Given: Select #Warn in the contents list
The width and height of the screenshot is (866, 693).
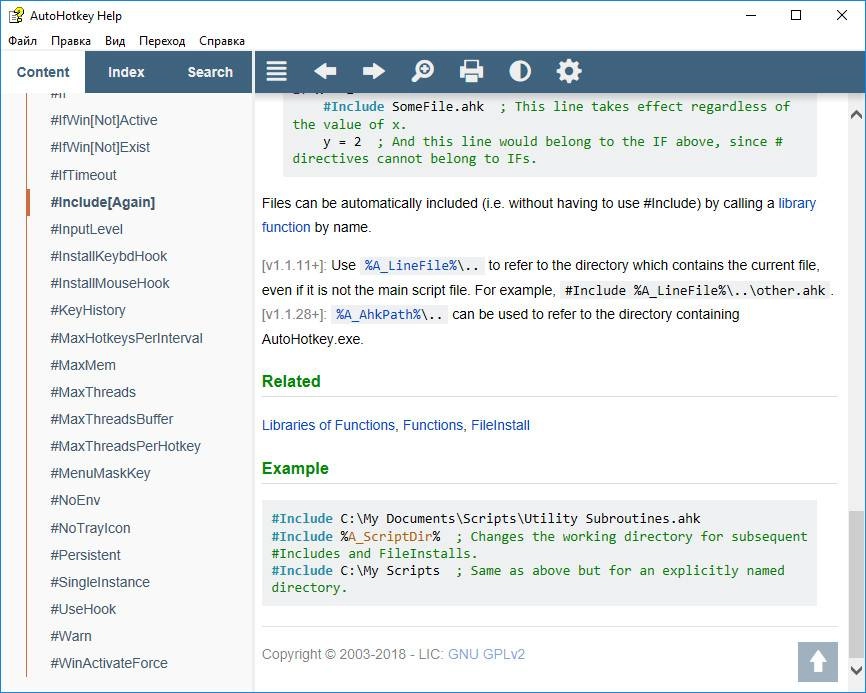Looking at the screenshot, I should tap(71, 636).
